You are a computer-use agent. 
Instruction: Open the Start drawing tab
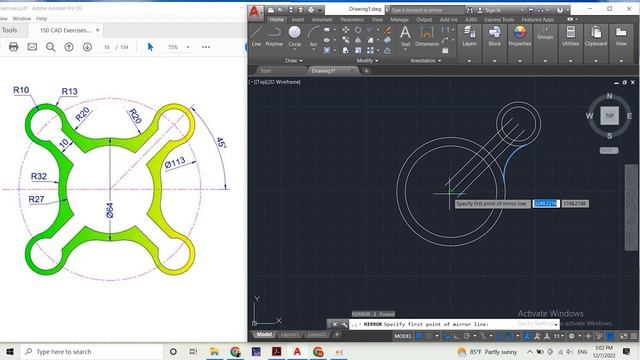[x=266, y=71]
